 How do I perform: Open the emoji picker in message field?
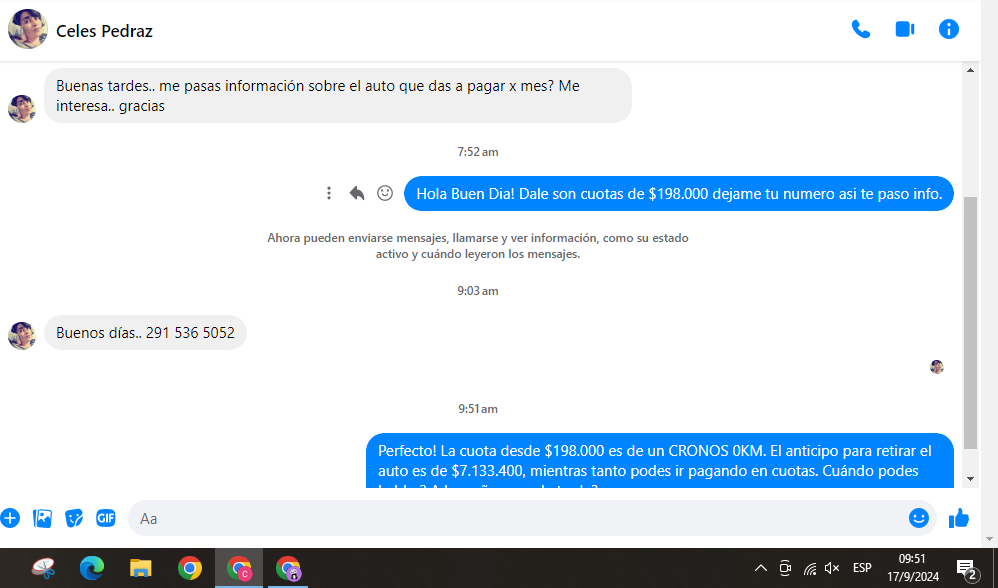click(x=918, y=518)
